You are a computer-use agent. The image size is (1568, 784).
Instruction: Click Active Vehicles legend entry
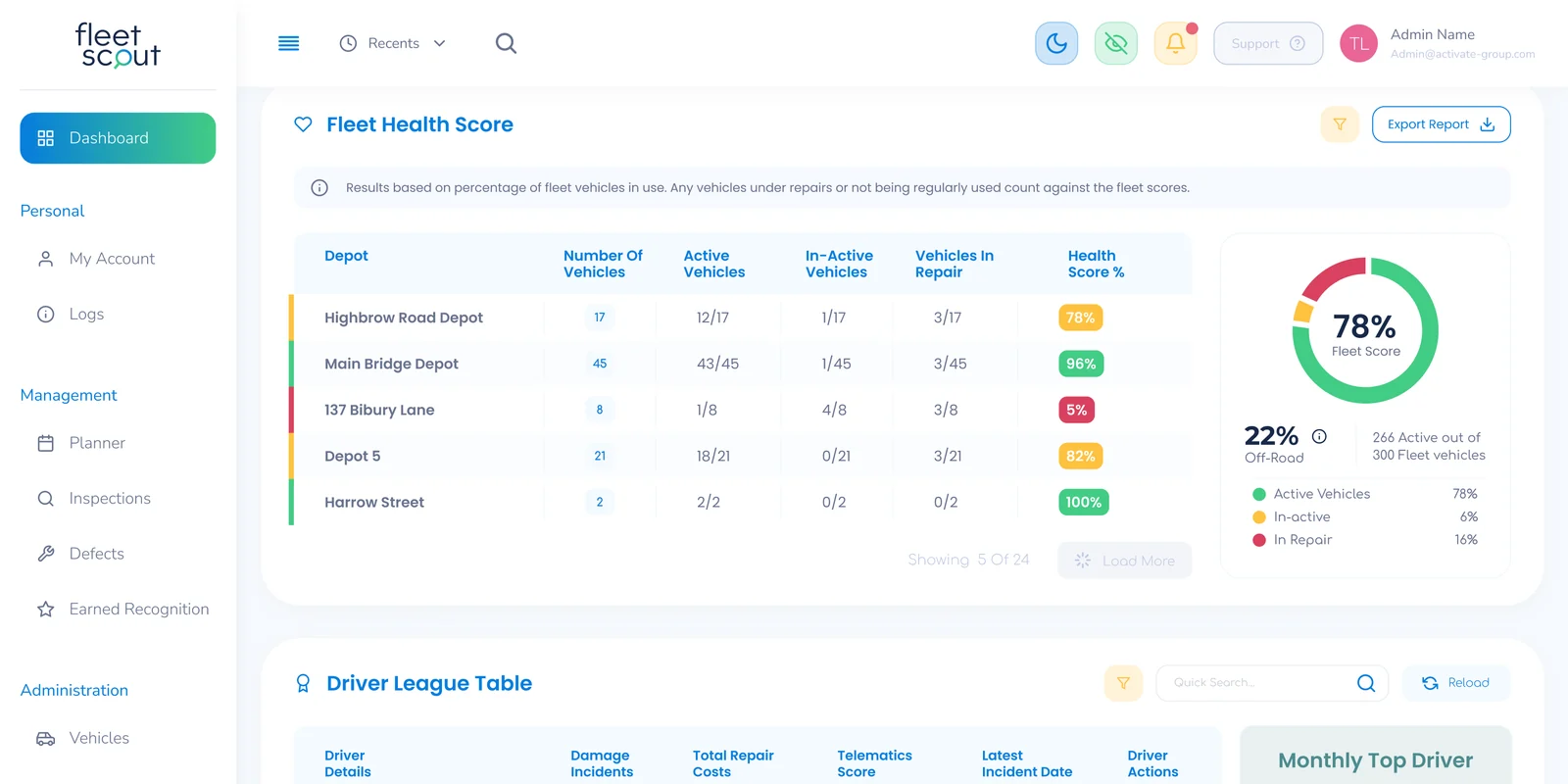pyautogui.click(x=1365, y=494)
